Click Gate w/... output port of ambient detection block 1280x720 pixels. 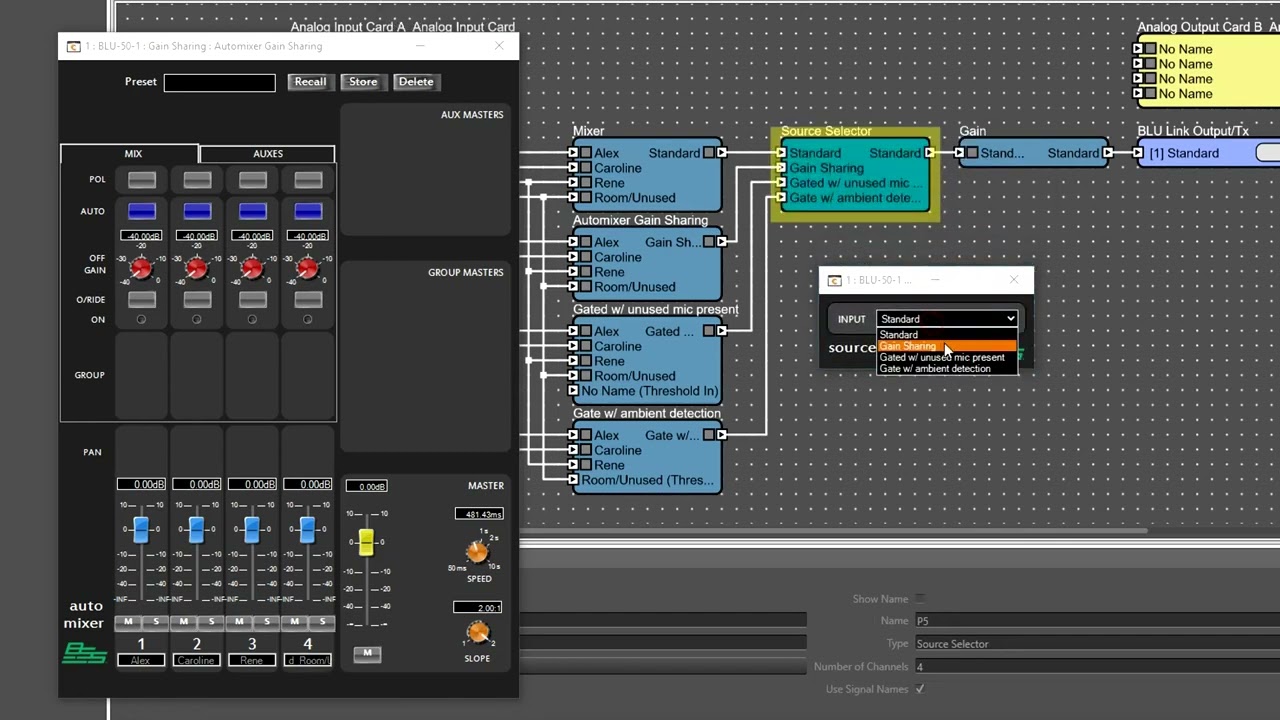(x=722, y=435)
